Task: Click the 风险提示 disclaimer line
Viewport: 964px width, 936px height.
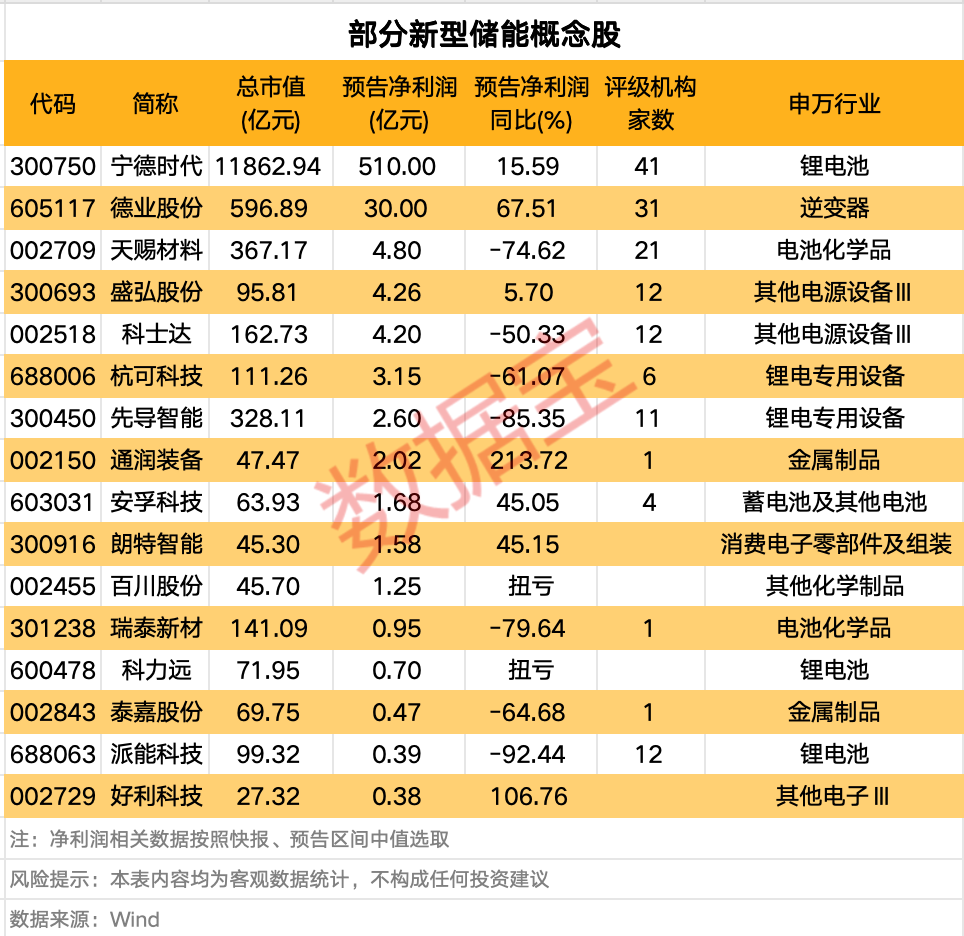Action: tap(280, 880)
